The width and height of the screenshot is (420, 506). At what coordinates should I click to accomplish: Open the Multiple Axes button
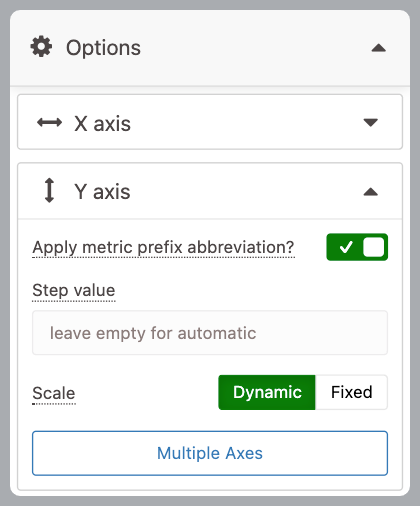[210, 453]
